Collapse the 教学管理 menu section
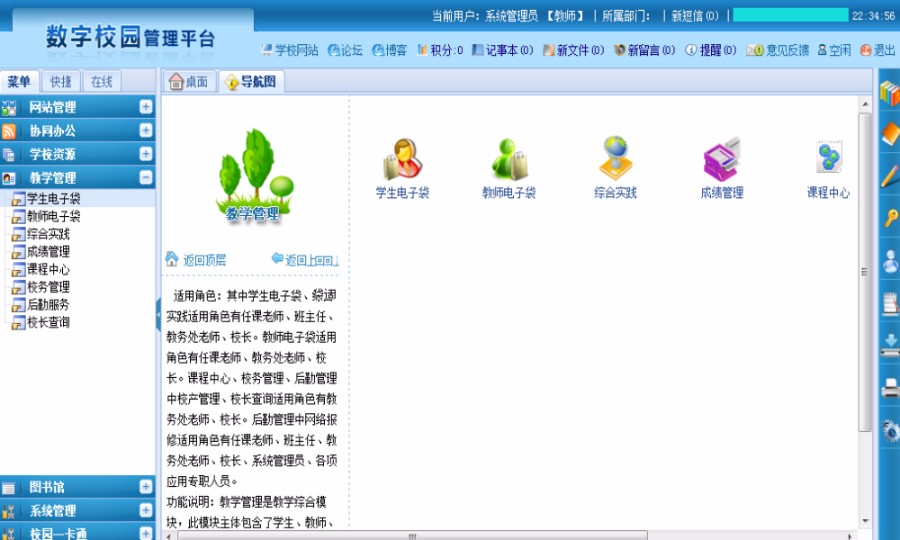Viewport: 900px width, 540px height. coord(146,177)
